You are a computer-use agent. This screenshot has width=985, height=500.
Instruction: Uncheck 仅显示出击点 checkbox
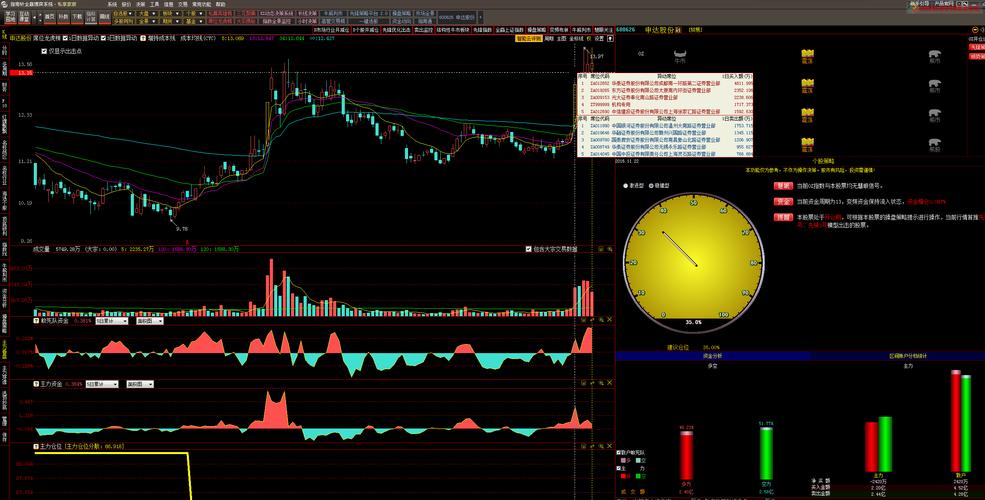[x=43, y=51]
